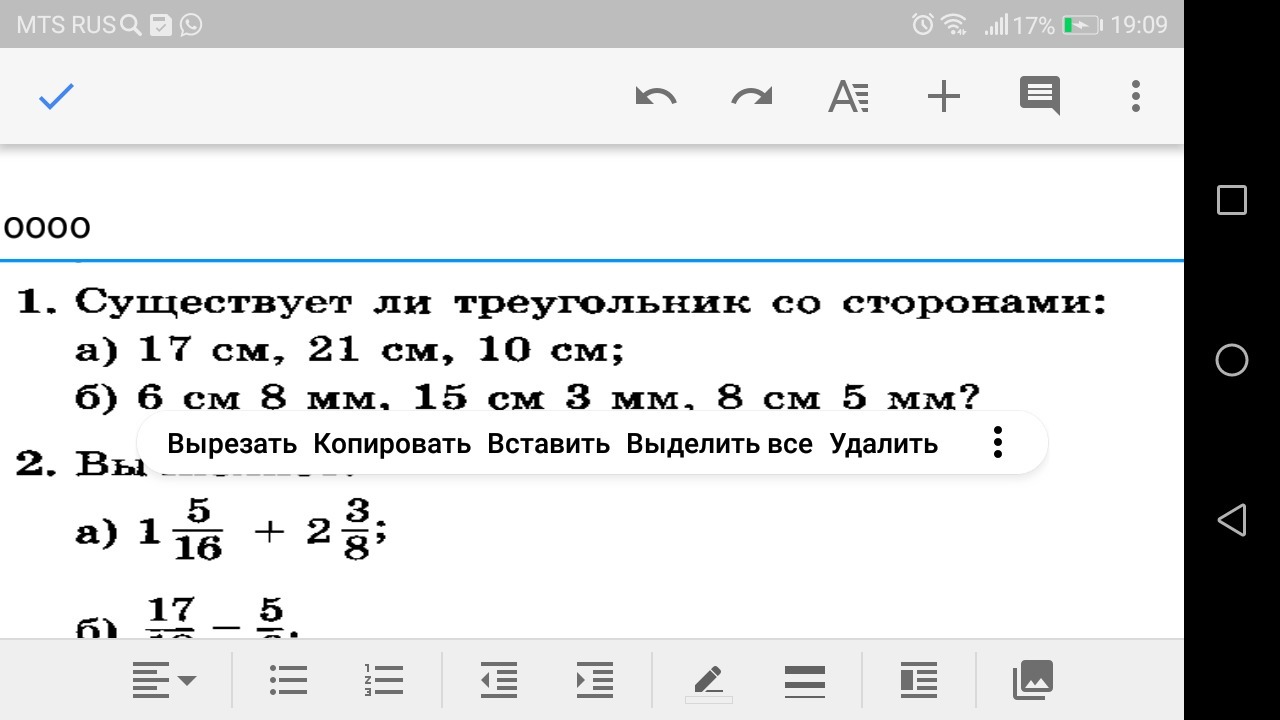Viewport: 1280px width, 720px height.
Task: Increase the paragraph indent
Action: click(594, 680)
